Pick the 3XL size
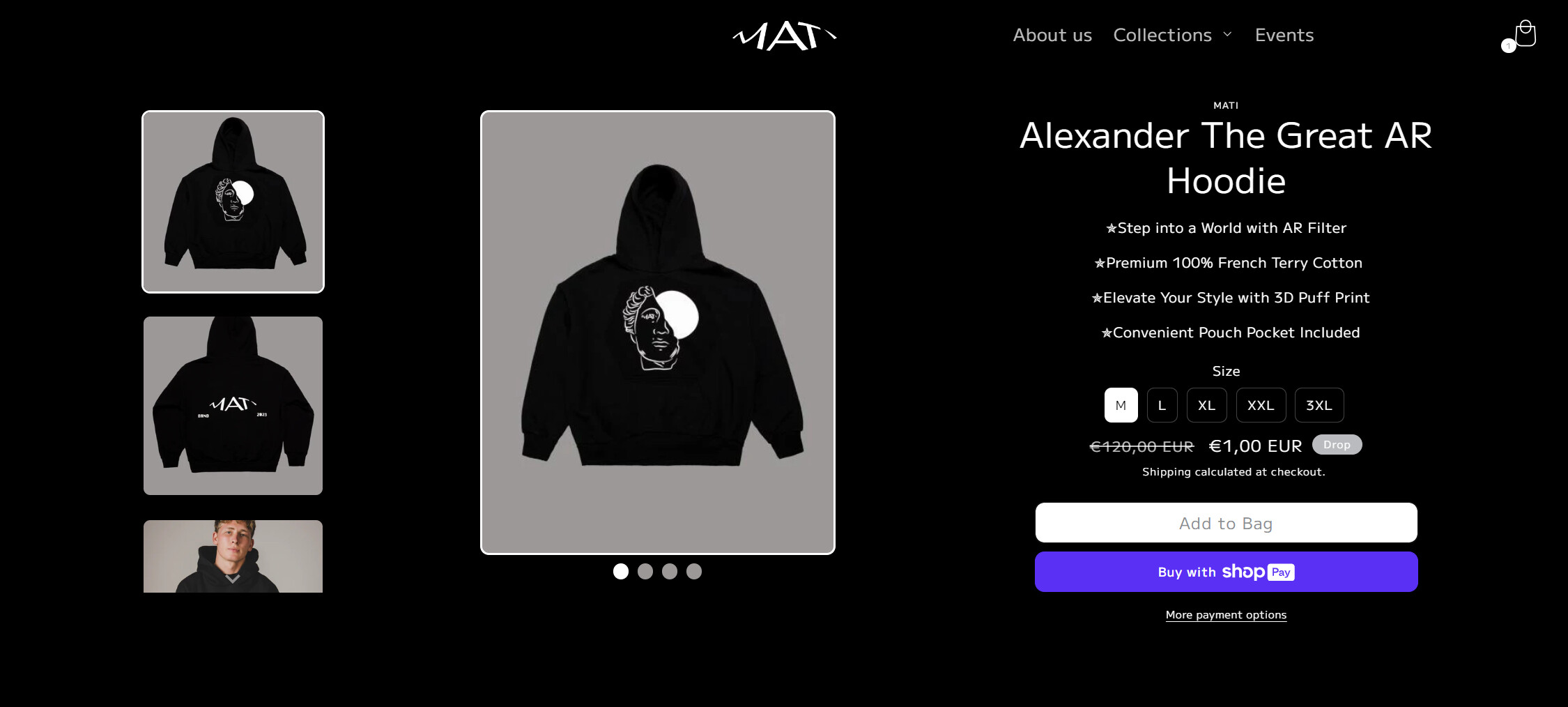This screenshot has width=1568, height=707. pyautogui.click(x=1319, y=405)
